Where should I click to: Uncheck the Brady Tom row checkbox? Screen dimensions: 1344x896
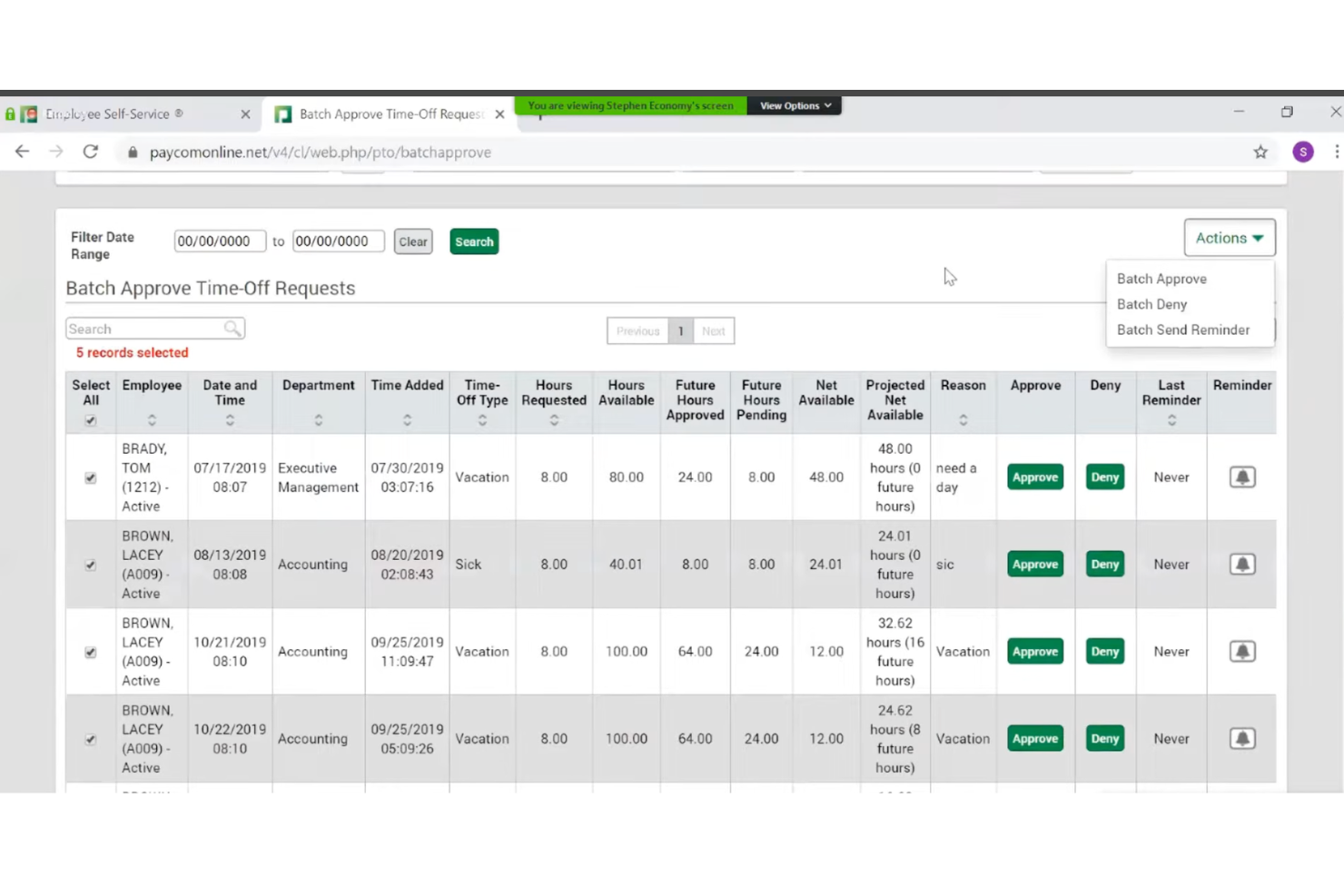pos(90,478)
